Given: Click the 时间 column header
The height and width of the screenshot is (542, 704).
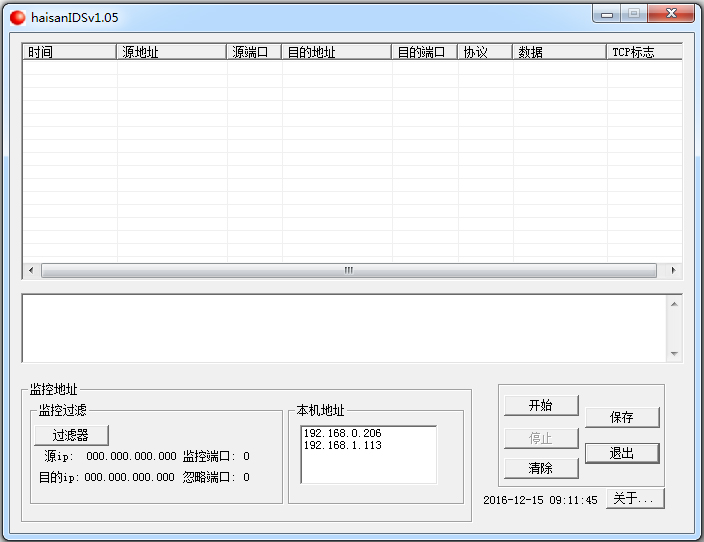Looking at the screenshot, I should tap(69, 52).
